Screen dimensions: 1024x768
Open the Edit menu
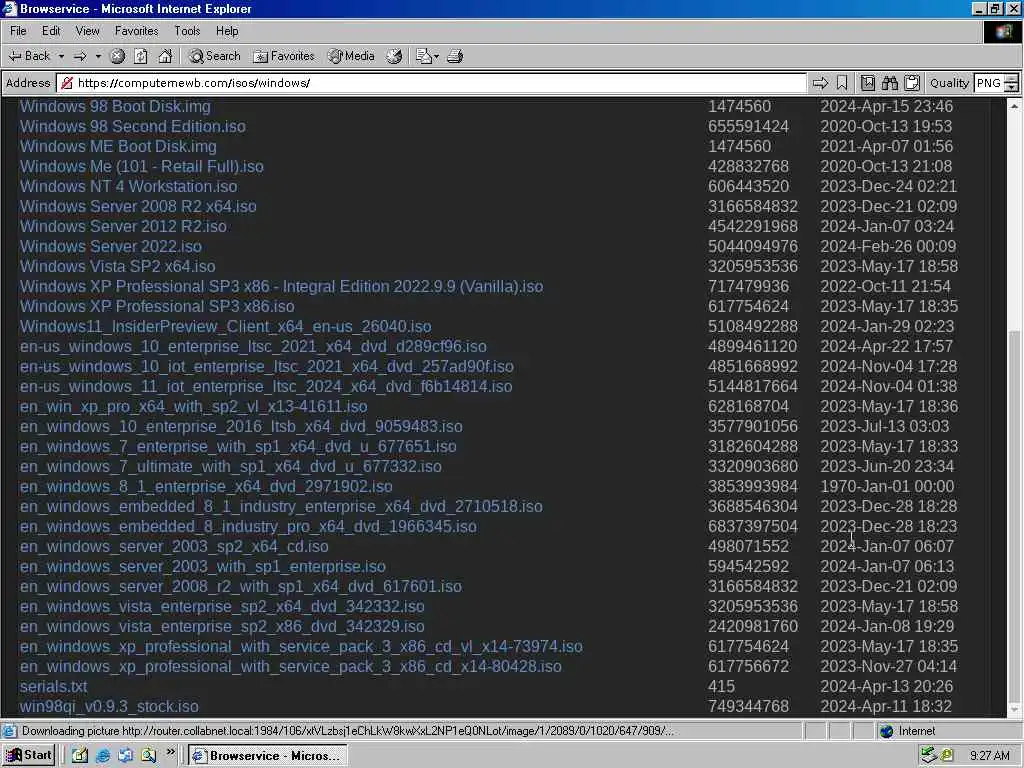tap(51, 31)
